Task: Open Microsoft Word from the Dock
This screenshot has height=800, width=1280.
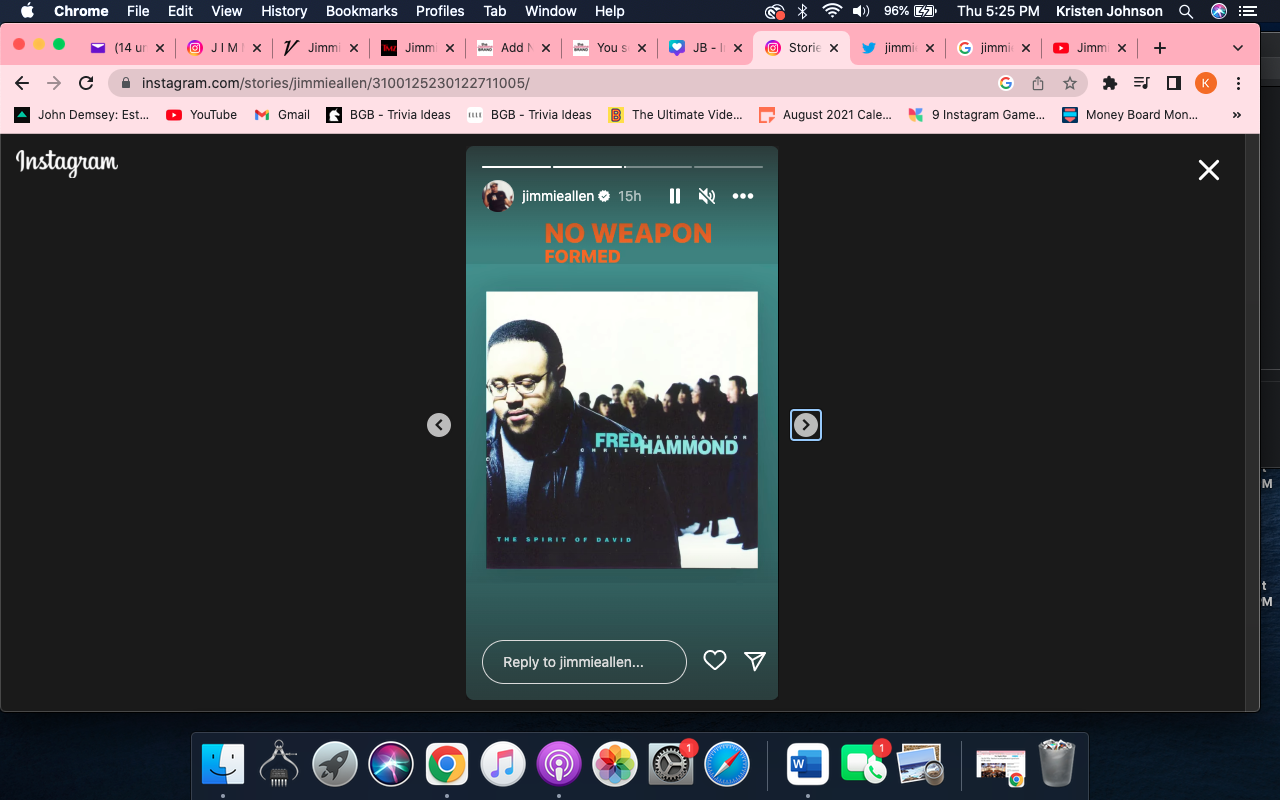Action: [808, 766]
